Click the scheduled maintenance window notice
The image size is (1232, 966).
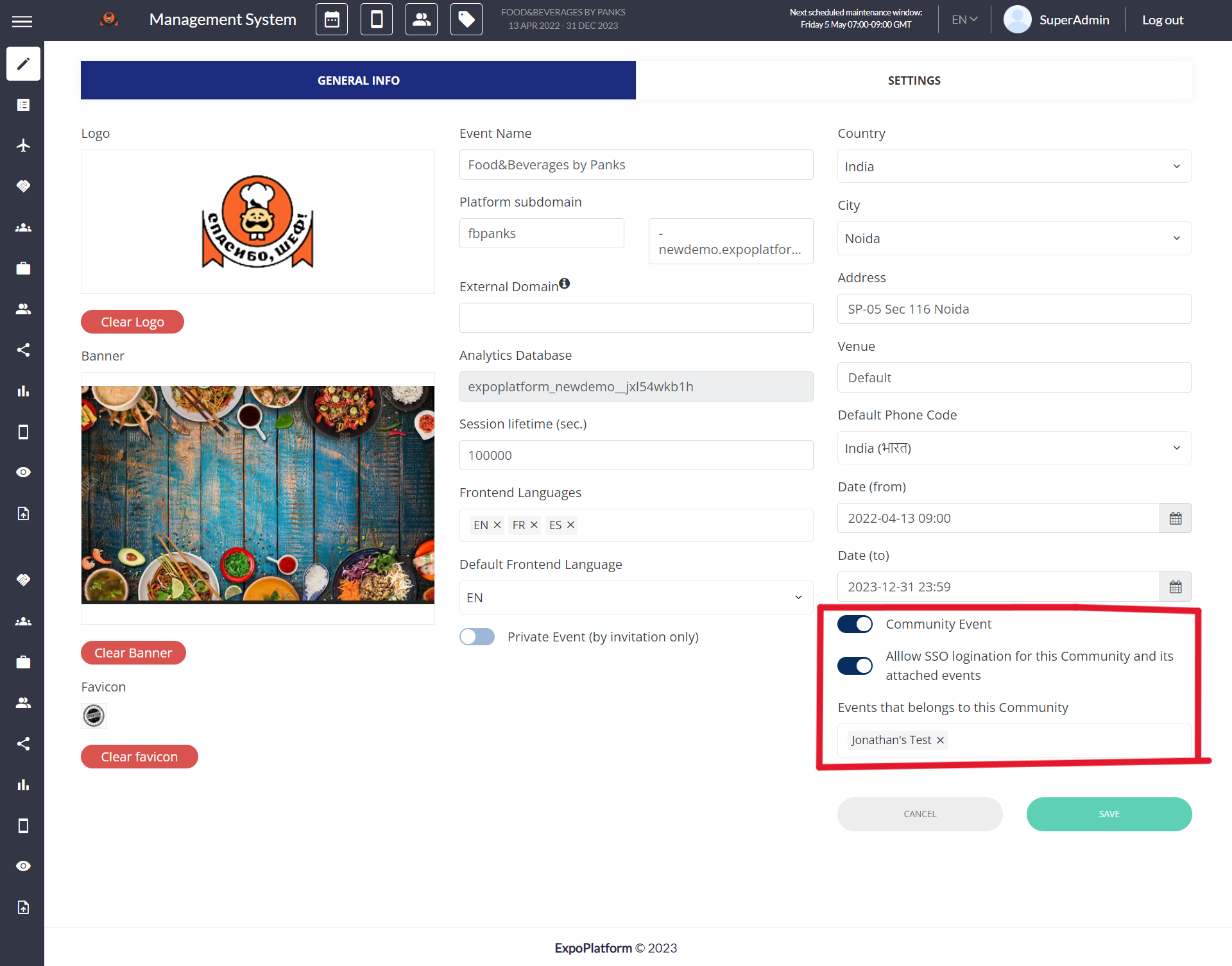coord(855,19)
